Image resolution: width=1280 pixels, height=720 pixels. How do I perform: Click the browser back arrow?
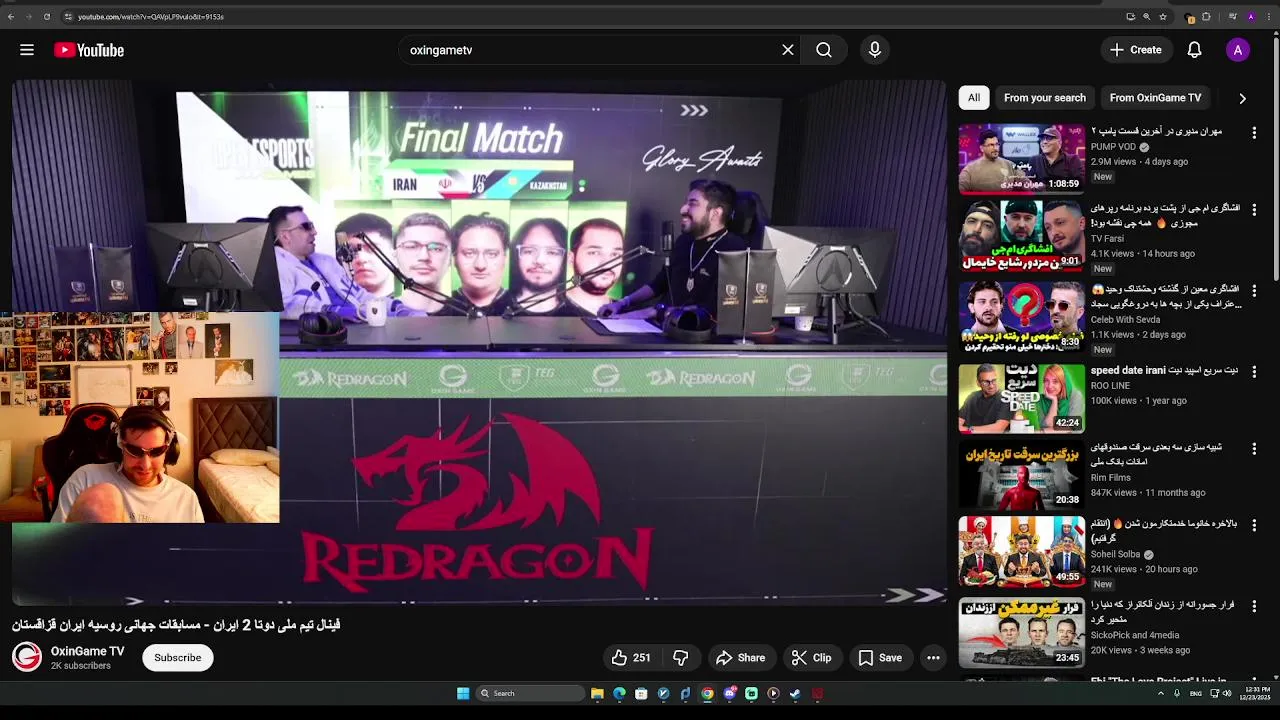click(x=11, y=17)
